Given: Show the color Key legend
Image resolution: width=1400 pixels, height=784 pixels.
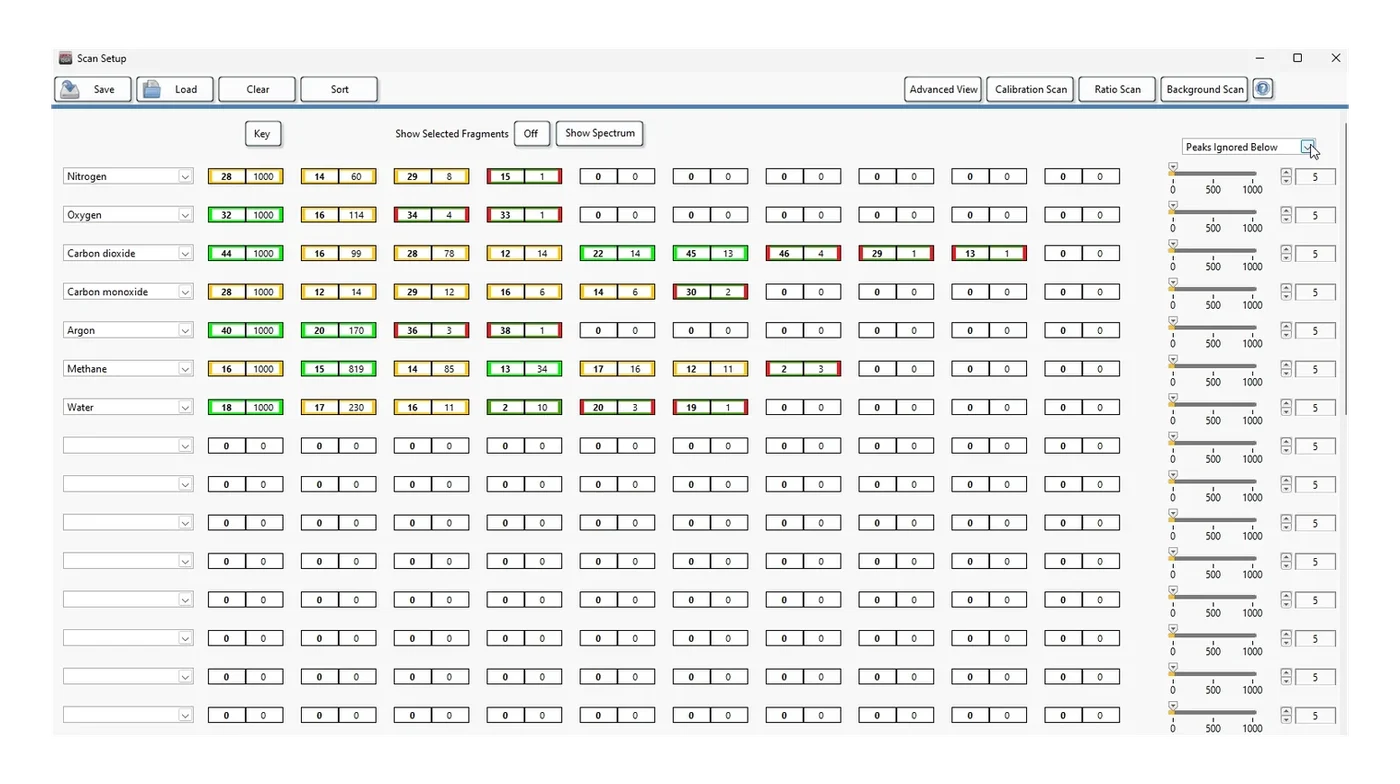Looking at the screenshot, I should click(x=262, y=134).
